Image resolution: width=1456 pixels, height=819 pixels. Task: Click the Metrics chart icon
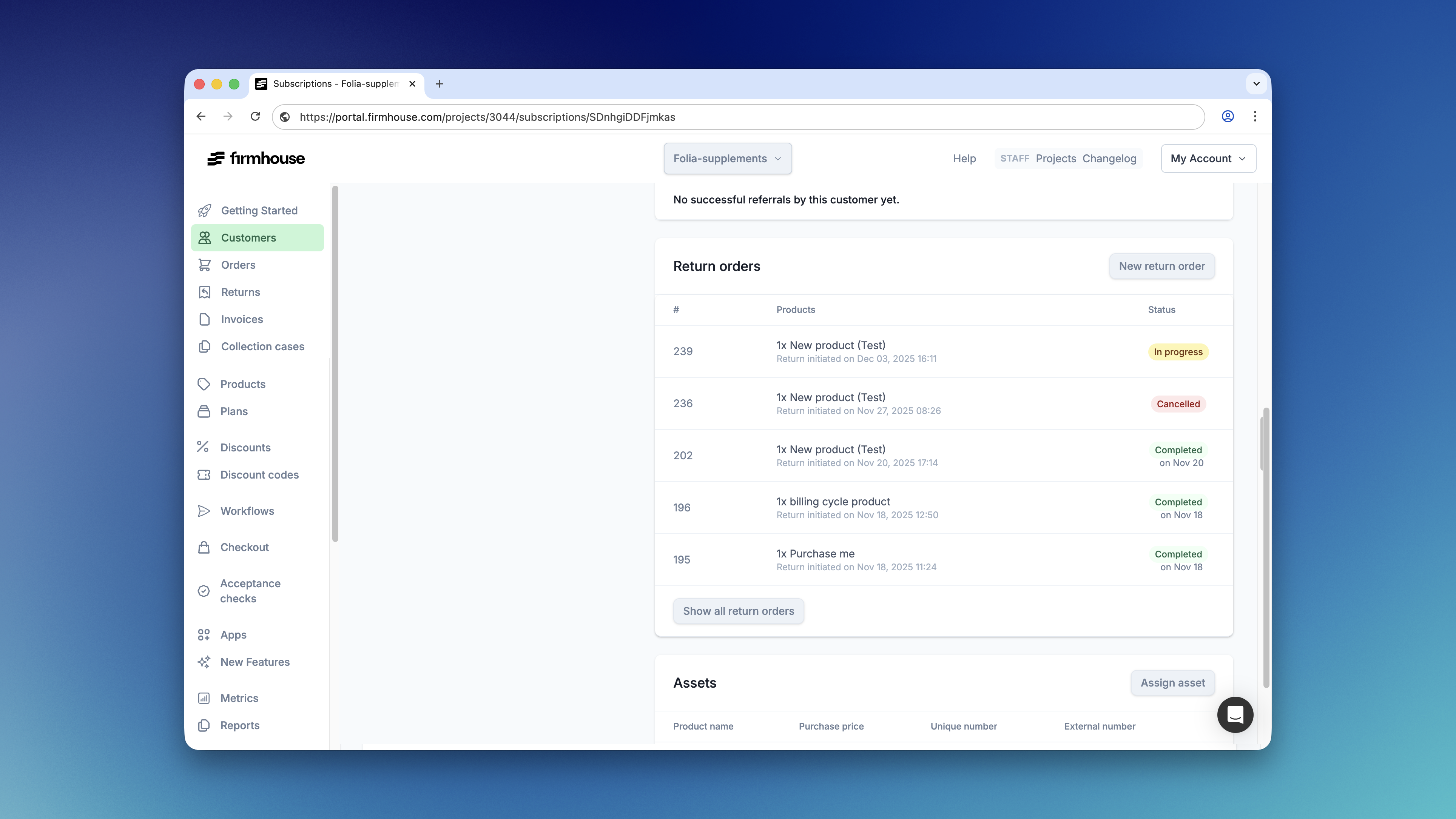click(204, 698)
